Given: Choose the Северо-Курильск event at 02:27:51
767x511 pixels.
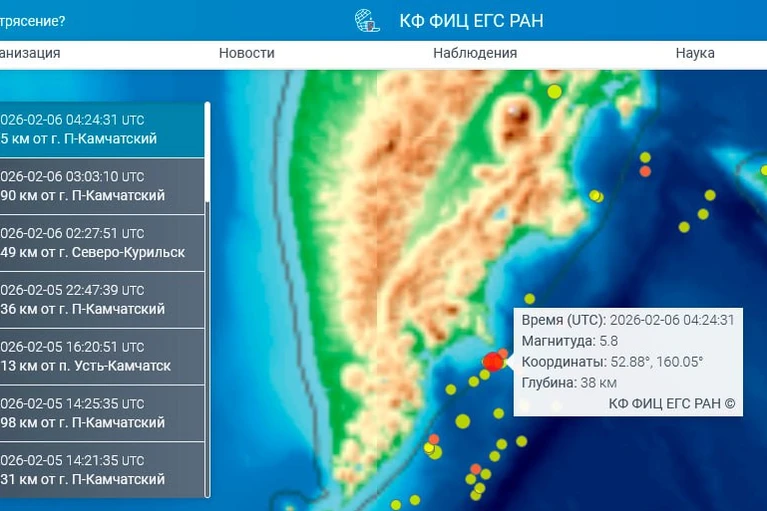Looking at the screenshot, I should 100,243.
